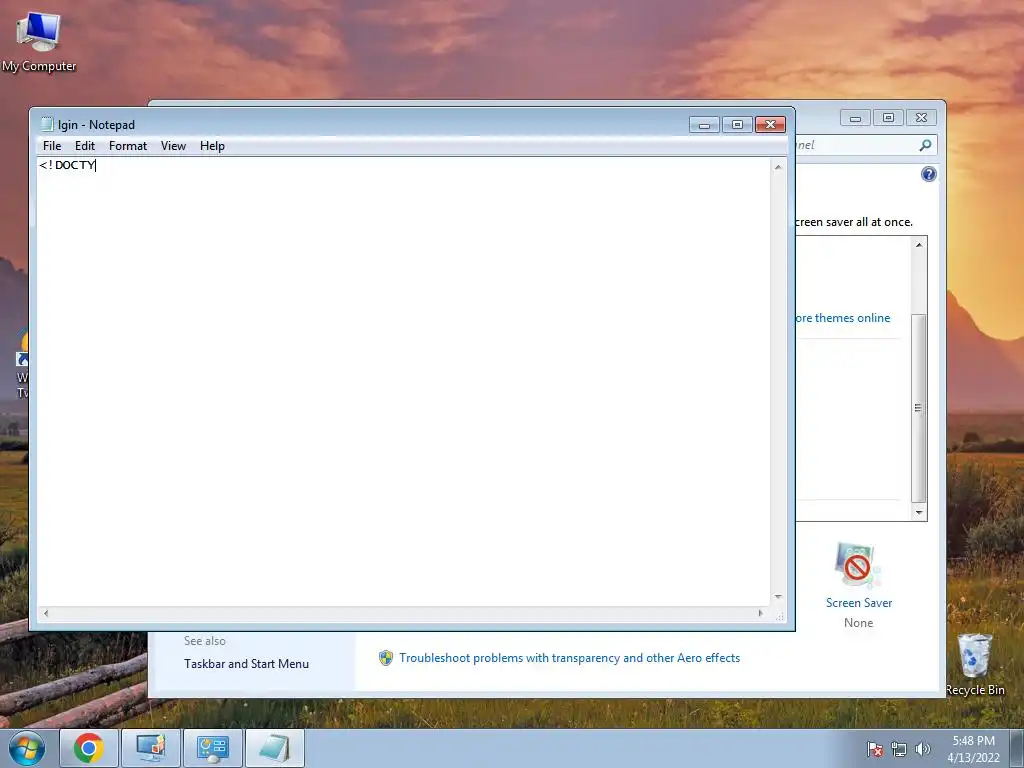Open the Windows Start button

[27, 748]
